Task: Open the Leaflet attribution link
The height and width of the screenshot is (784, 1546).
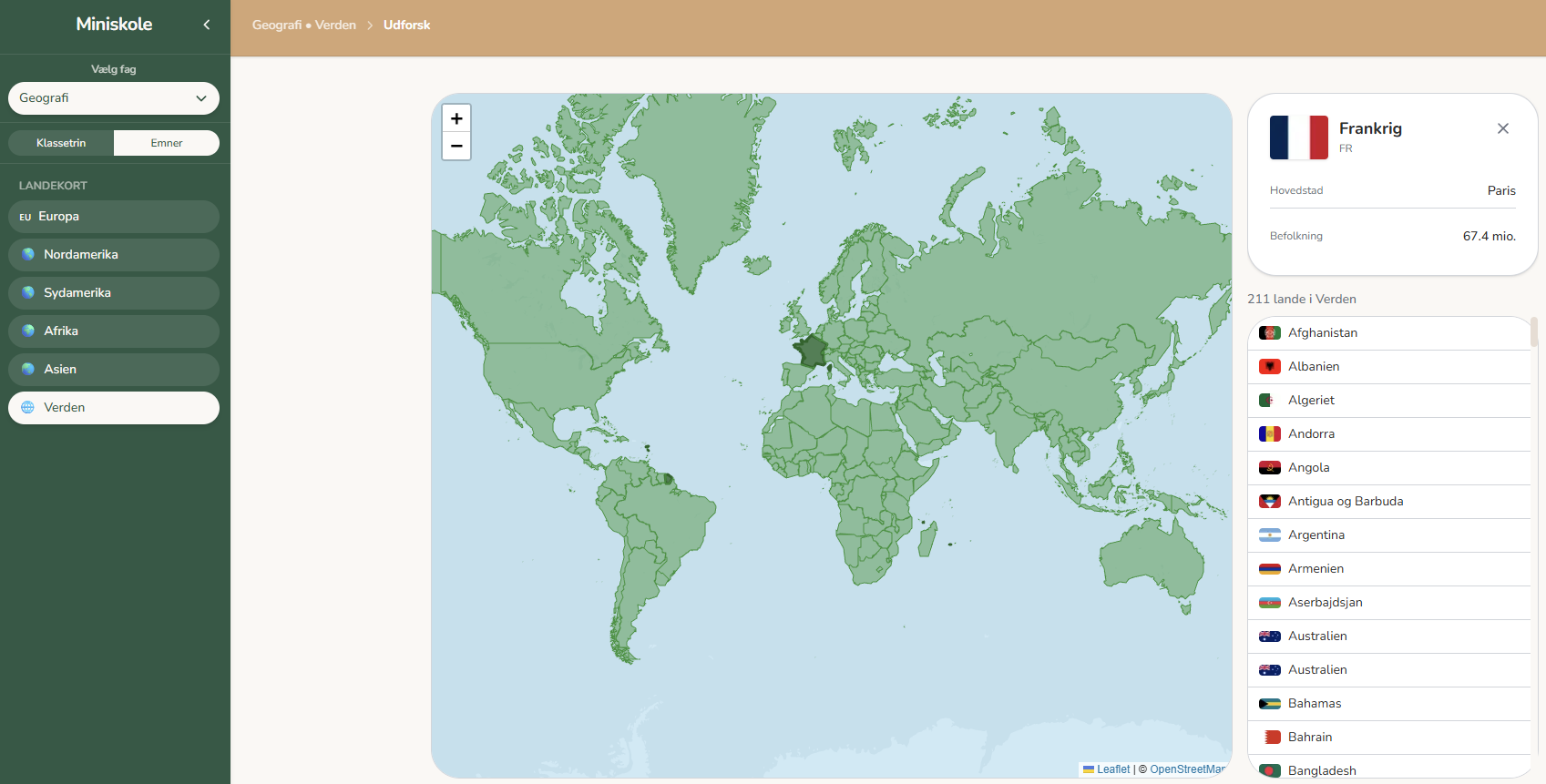Action: pyautogui.click(x=1112, y=769)
